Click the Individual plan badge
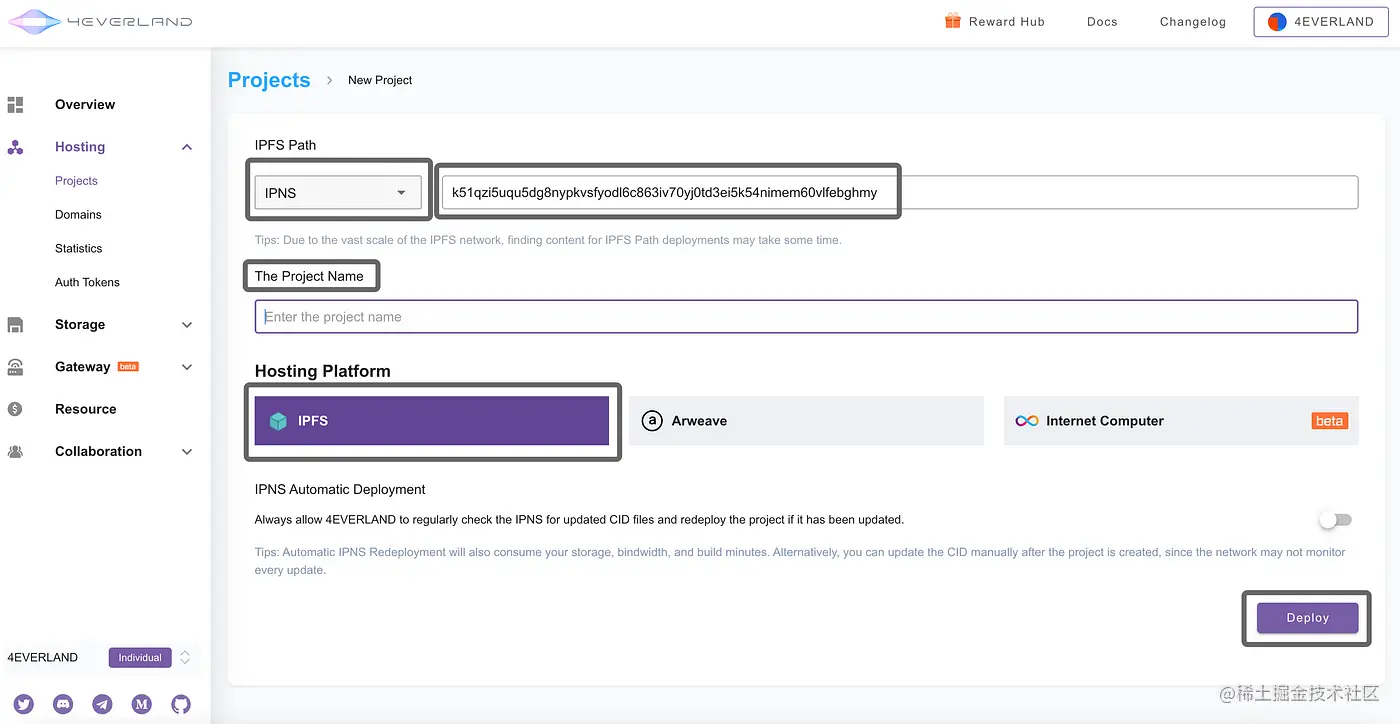The width and height of the screenshot is (1400, 724). point(140,657)
